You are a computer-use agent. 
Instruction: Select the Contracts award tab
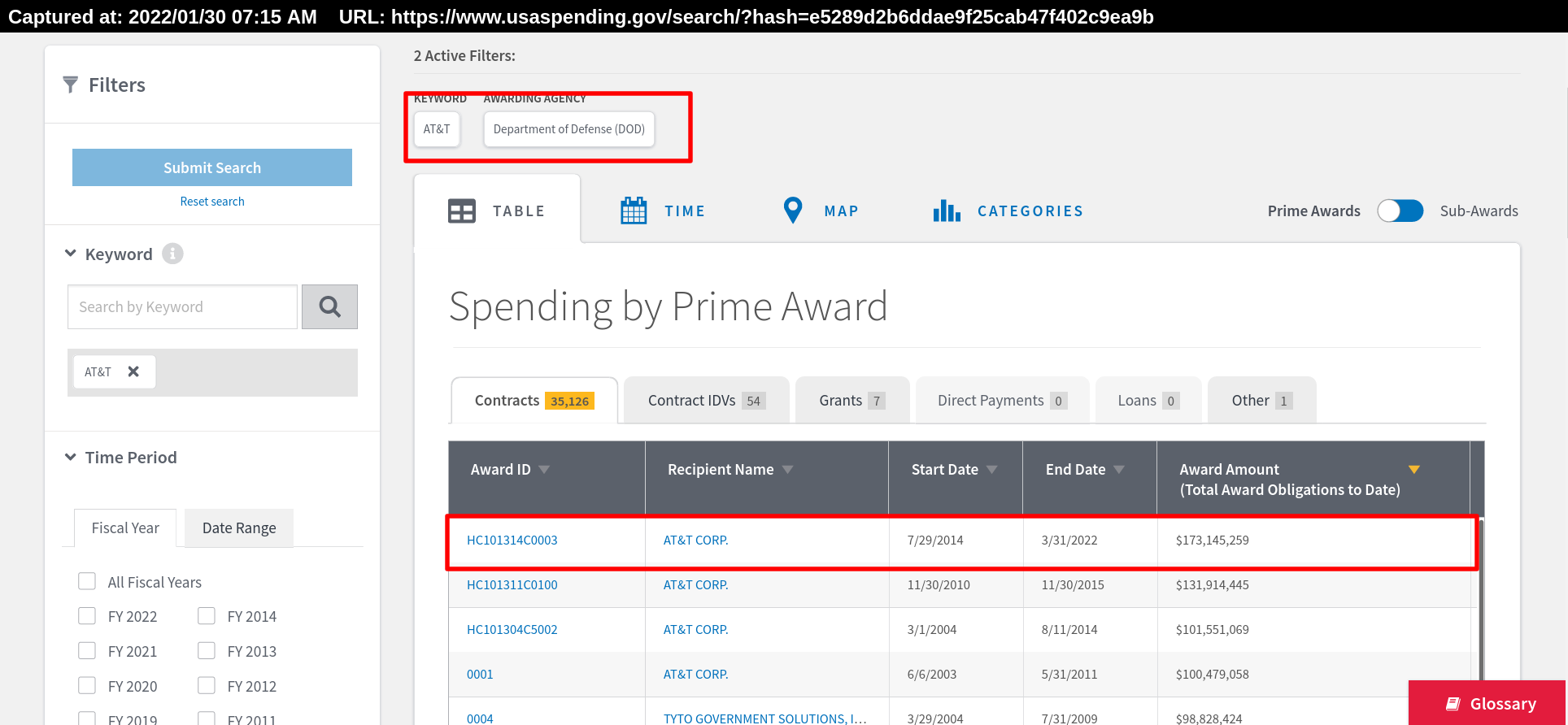pyautogui.click(x=534, y=400)
